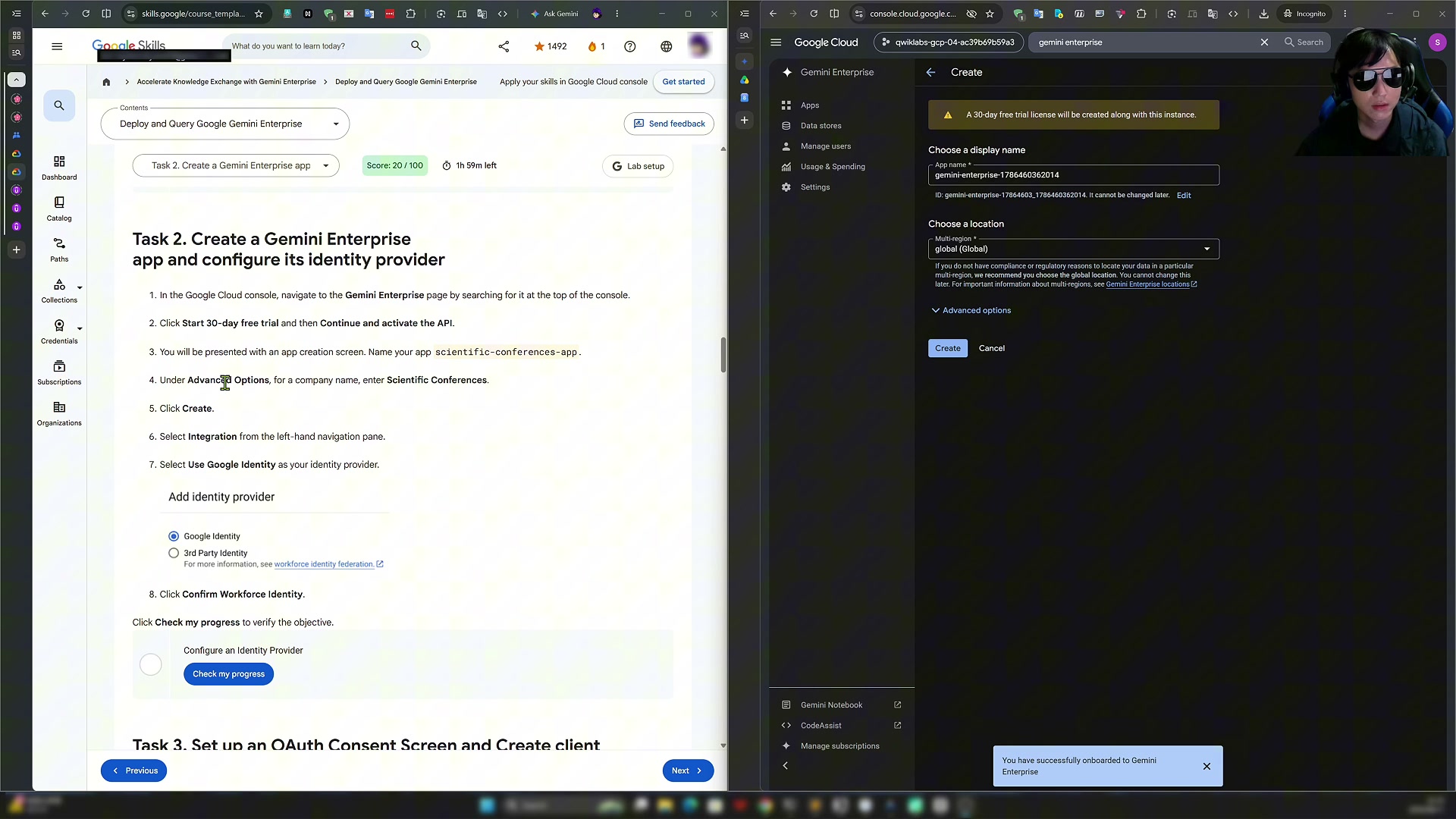Open the Task 2 section dropdown
Screen dimensions: 1456x819
click(x=236, y=166)
